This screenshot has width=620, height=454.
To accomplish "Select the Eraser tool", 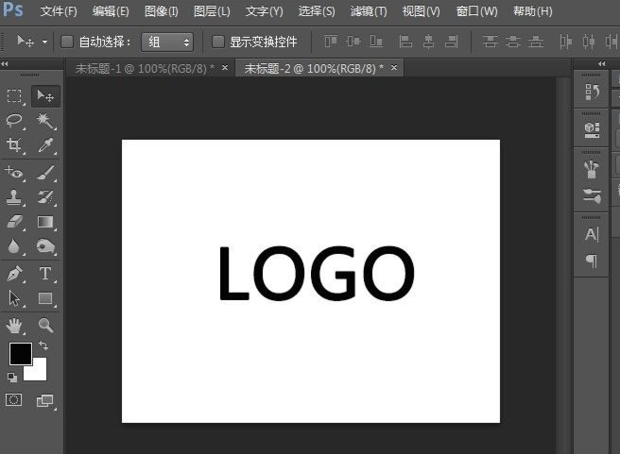I will click(14, 222).
